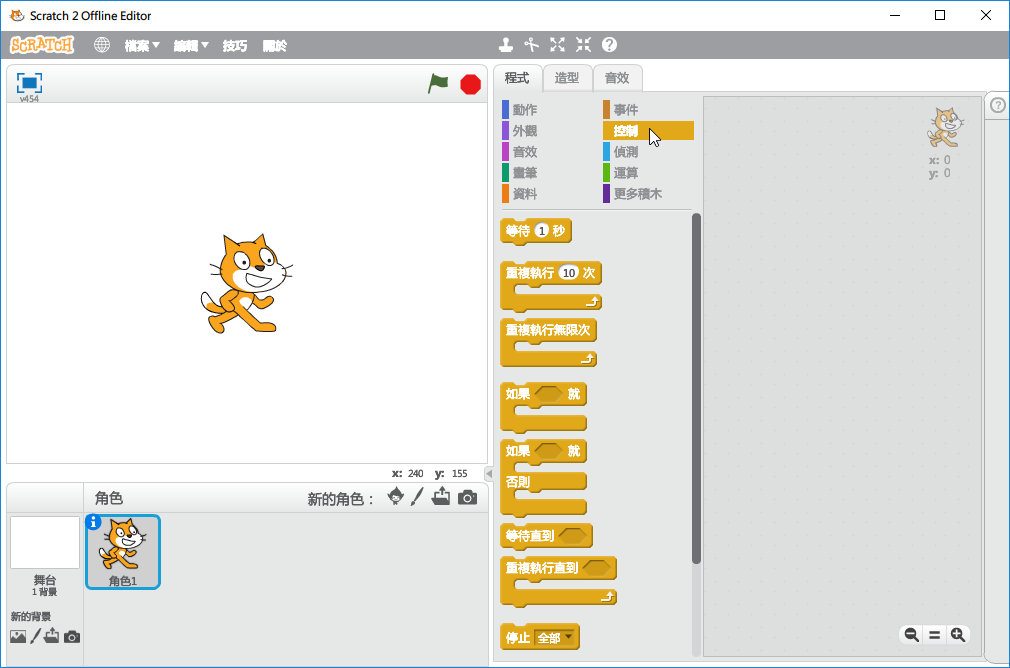Screen dimensions: 1010x668
Task: Upload new sprite from file icon
Action: coord(441,497)
